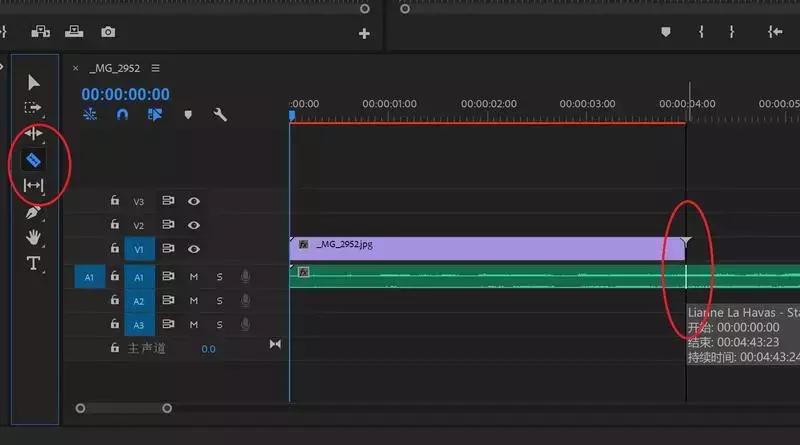Viewport: 800px width, 445px height.
Task: Click the timeline horizontal zoom scrollbar
Action: coord(123,408)
